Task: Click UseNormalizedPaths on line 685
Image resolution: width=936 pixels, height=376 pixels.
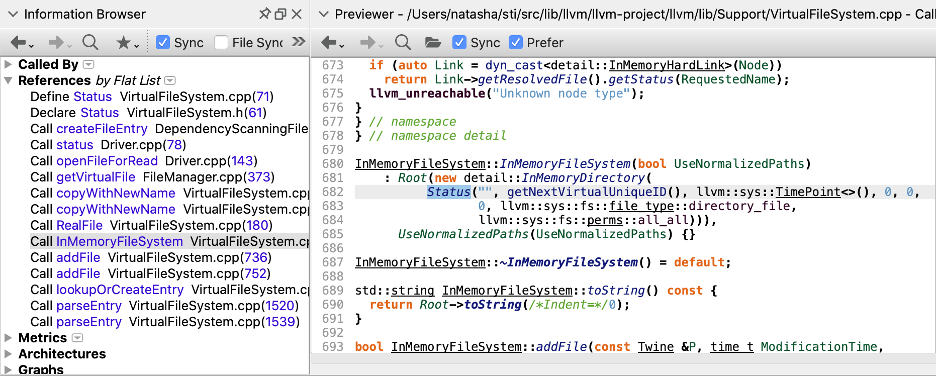Action: (463, 235)
